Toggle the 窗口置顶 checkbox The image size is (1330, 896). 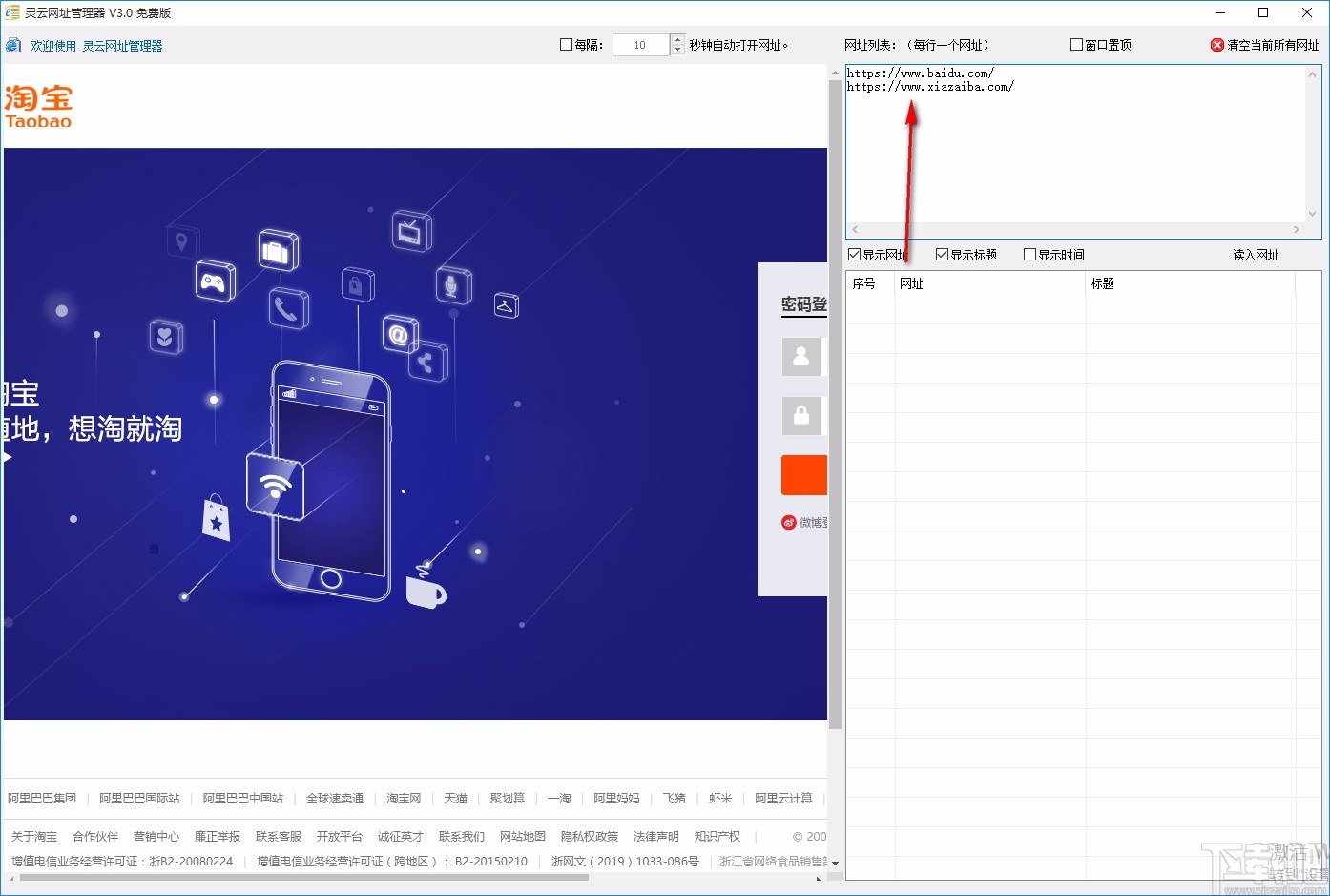point(1076,44)
